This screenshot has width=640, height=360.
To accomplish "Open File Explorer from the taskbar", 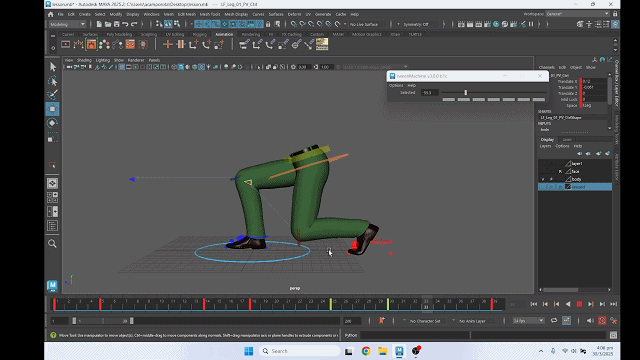I will point(382,351).
